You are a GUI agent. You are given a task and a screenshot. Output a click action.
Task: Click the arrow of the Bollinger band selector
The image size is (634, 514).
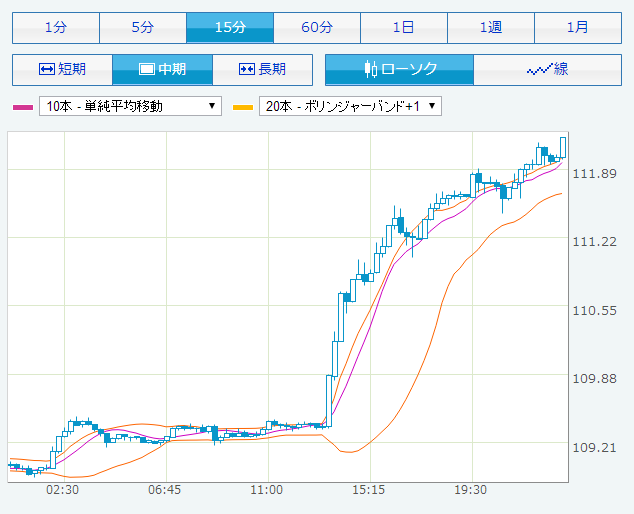point(432,106)
